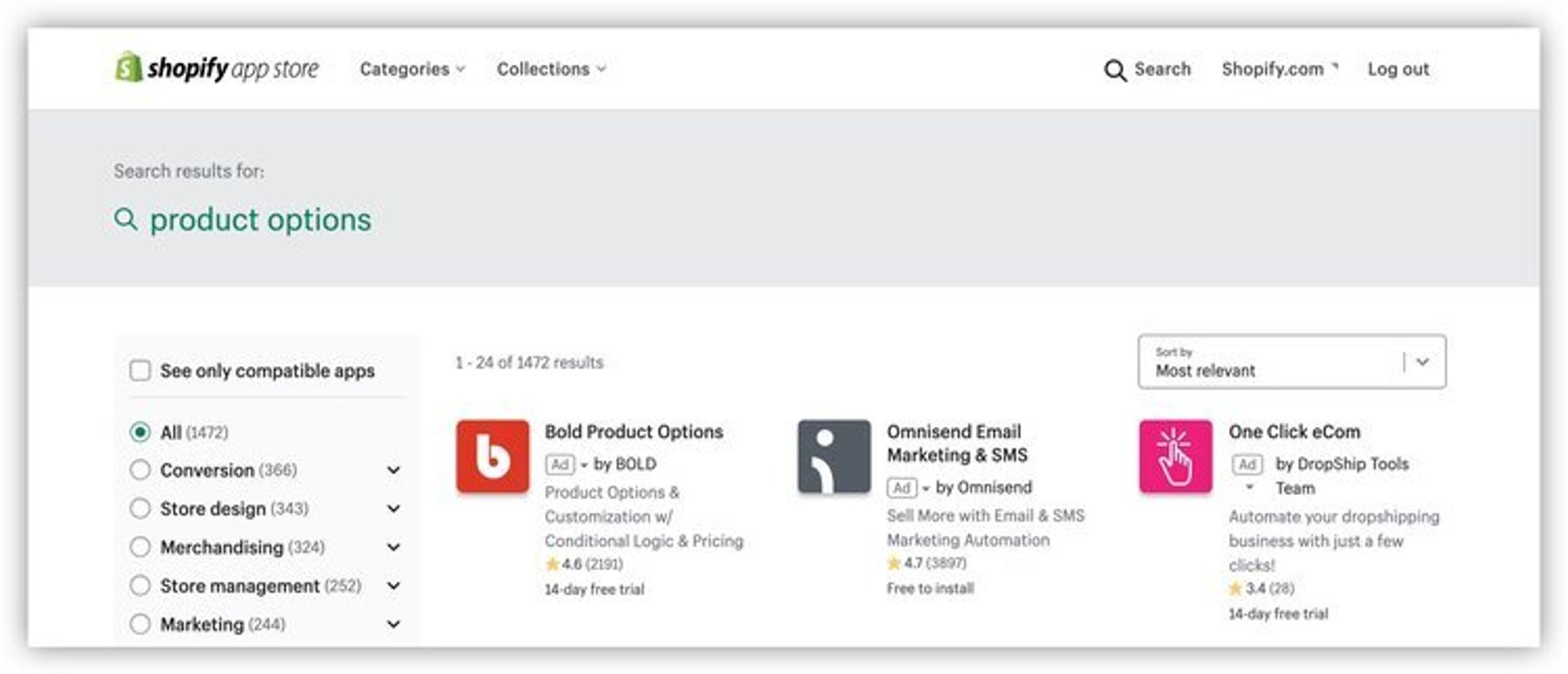Select the Conversion category radio button
Viewport: 1568px width, 674px height.
140,470
